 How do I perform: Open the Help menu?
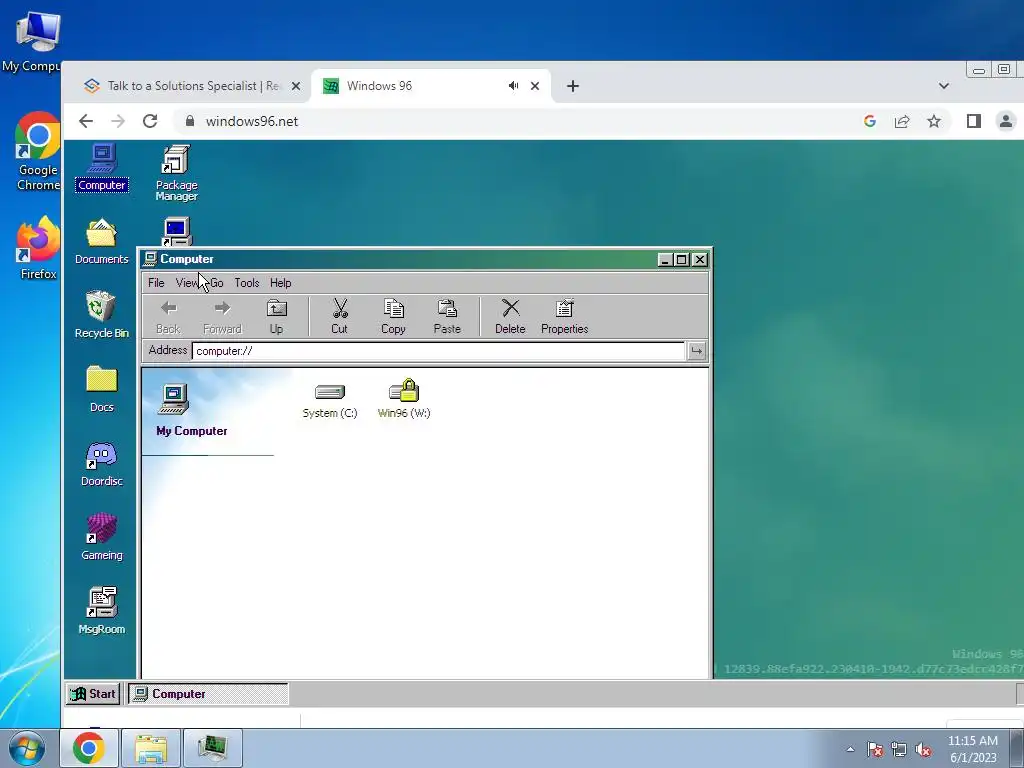tap(281, 283)
